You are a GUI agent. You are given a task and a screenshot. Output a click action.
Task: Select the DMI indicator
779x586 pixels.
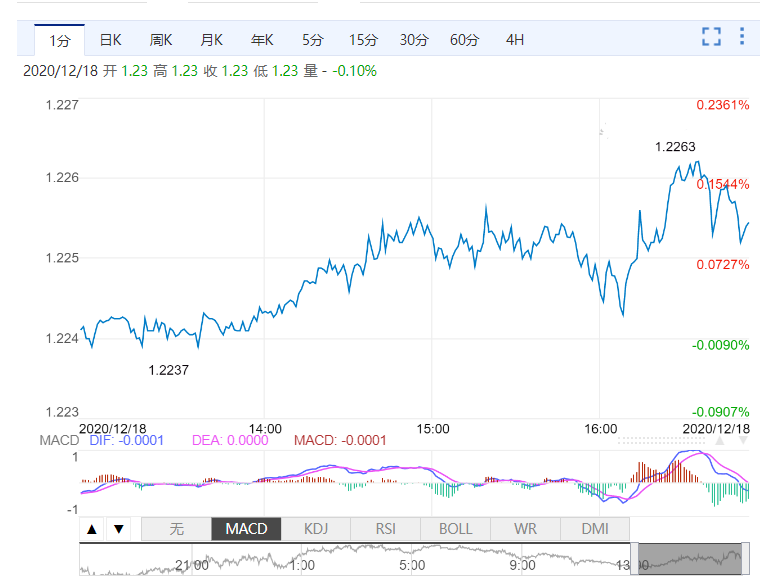click(x=594, y=529)
